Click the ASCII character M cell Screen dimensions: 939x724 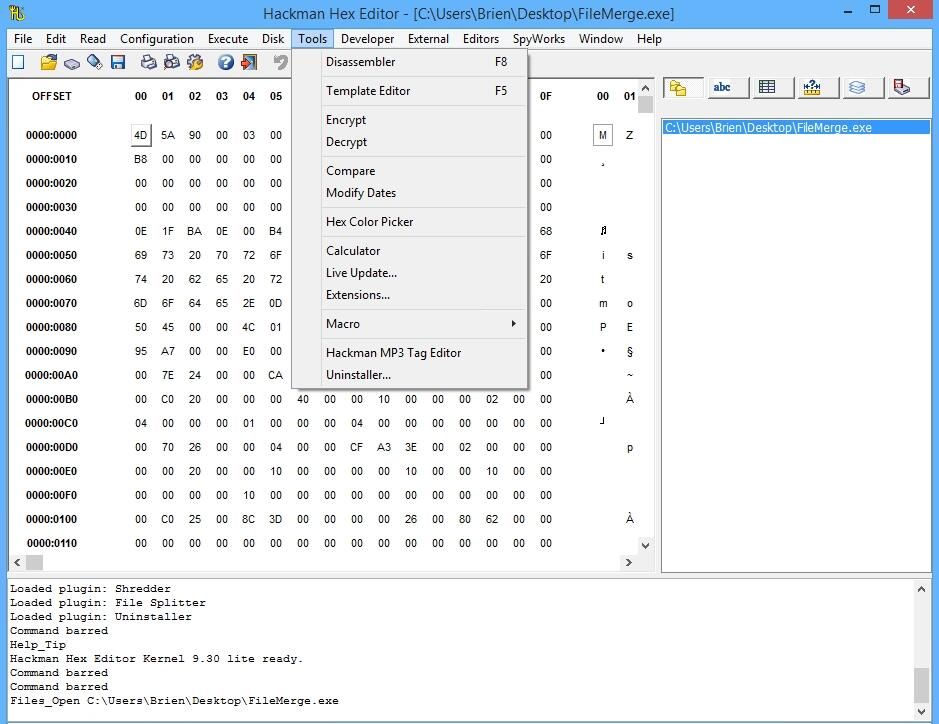point(602,135)
